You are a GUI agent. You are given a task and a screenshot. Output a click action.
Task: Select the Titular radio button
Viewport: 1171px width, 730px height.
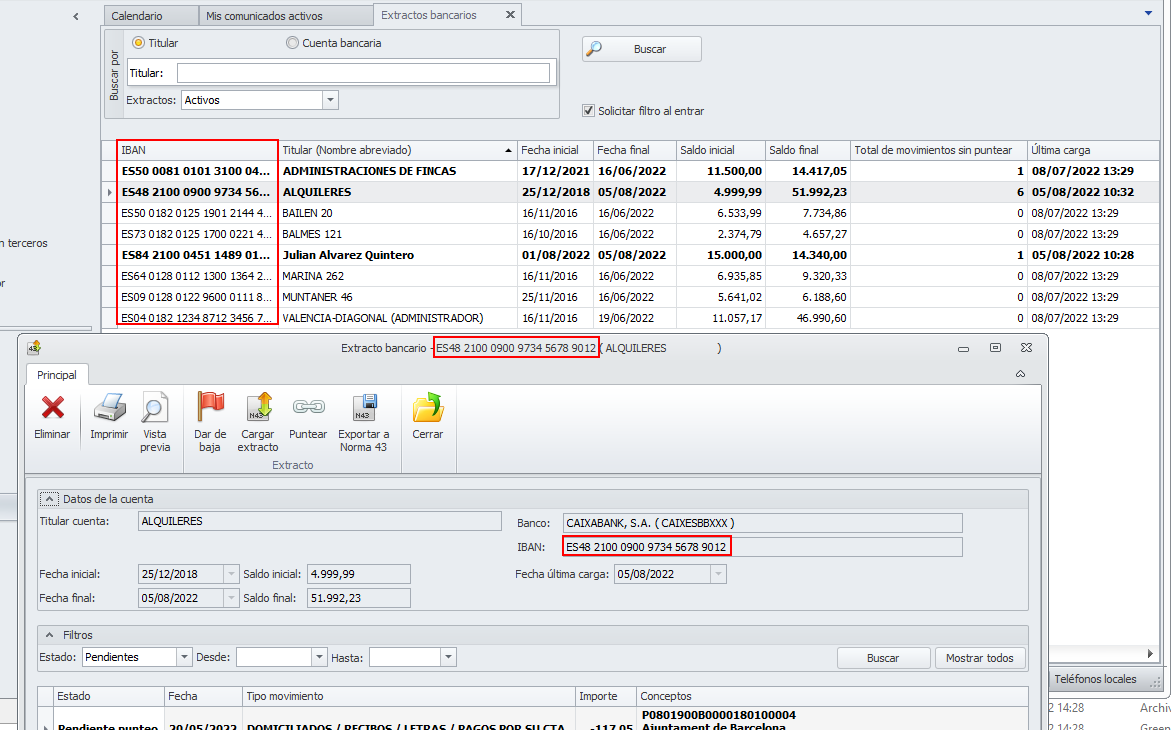[139, 43]
